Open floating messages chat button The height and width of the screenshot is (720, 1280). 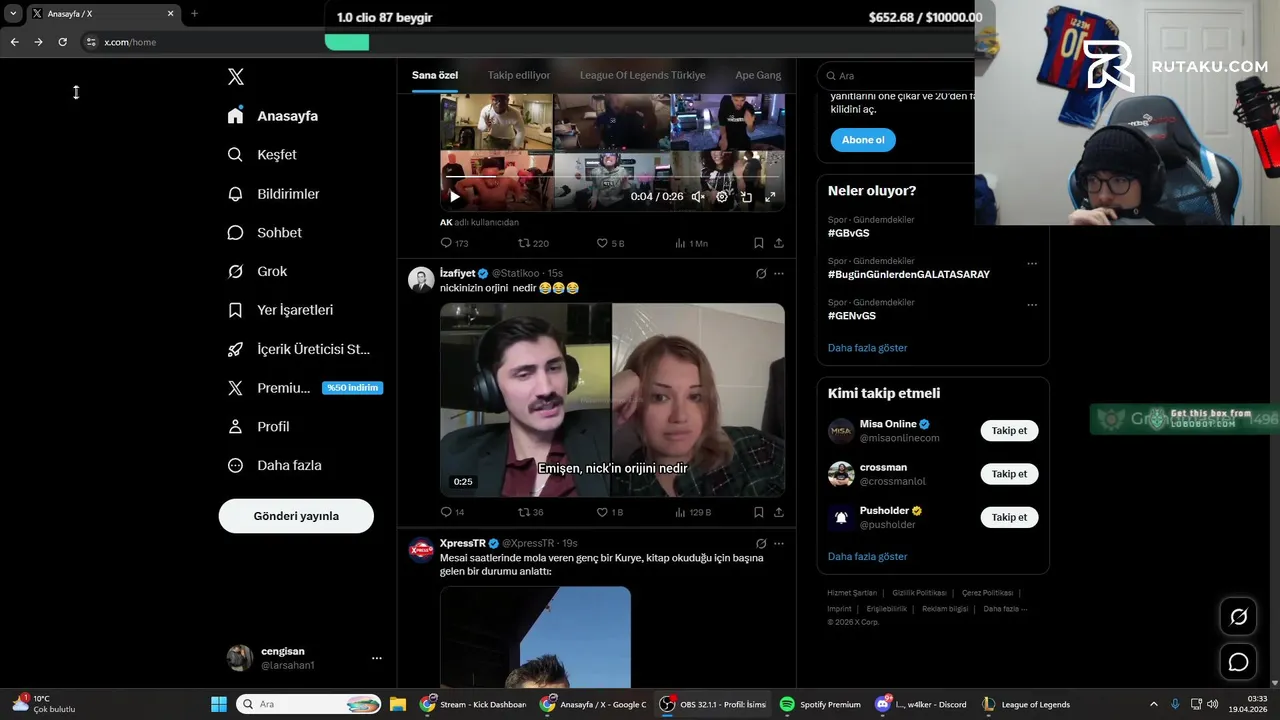click(x=1238, y=662)
